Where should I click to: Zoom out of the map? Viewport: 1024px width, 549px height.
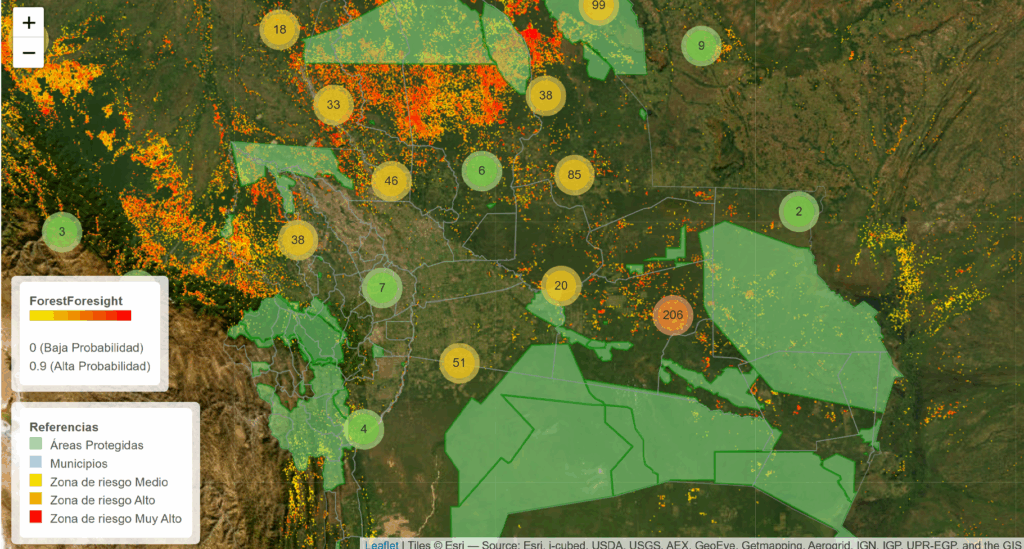(29, 52)
